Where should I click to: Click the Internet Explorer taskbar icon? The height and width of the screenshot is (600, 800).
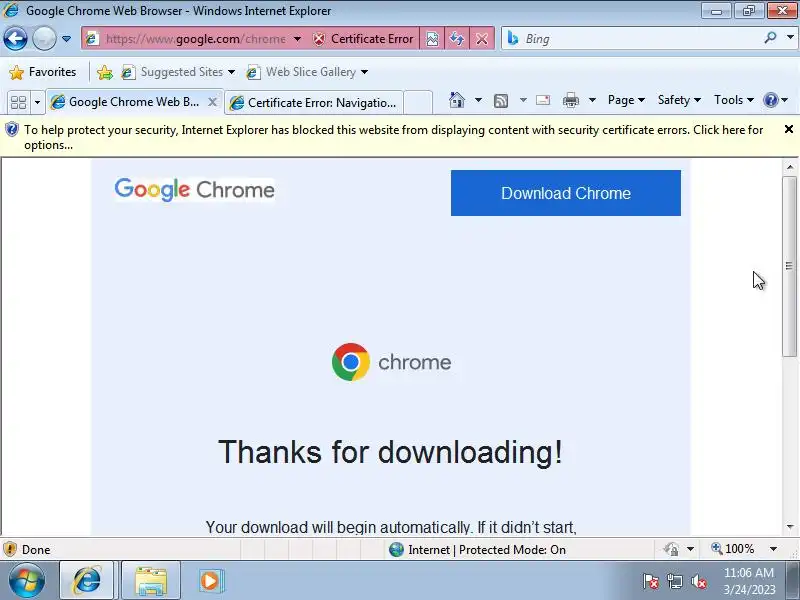pyautogui.click(x=87, y=581)
